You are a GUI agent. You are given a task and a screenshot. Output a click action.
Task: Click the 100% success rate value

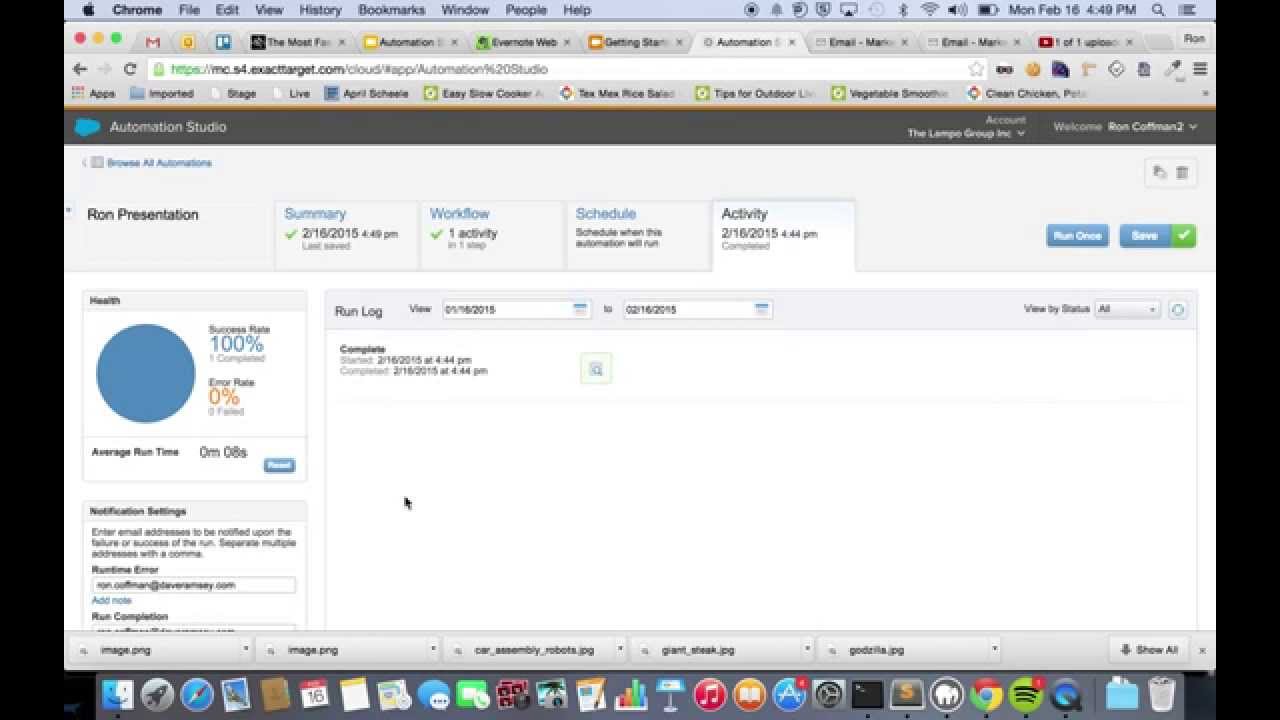click(236, 344)
